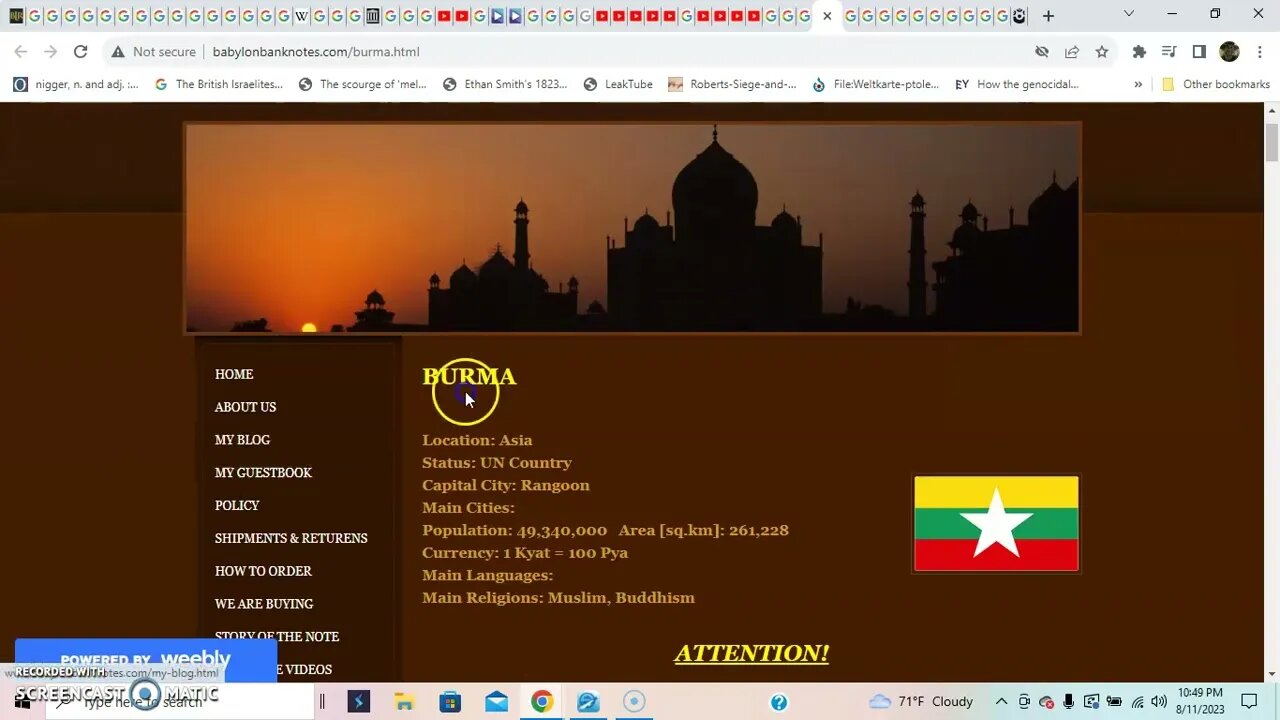Click the microphone tray icon

tap(1068, 702)
